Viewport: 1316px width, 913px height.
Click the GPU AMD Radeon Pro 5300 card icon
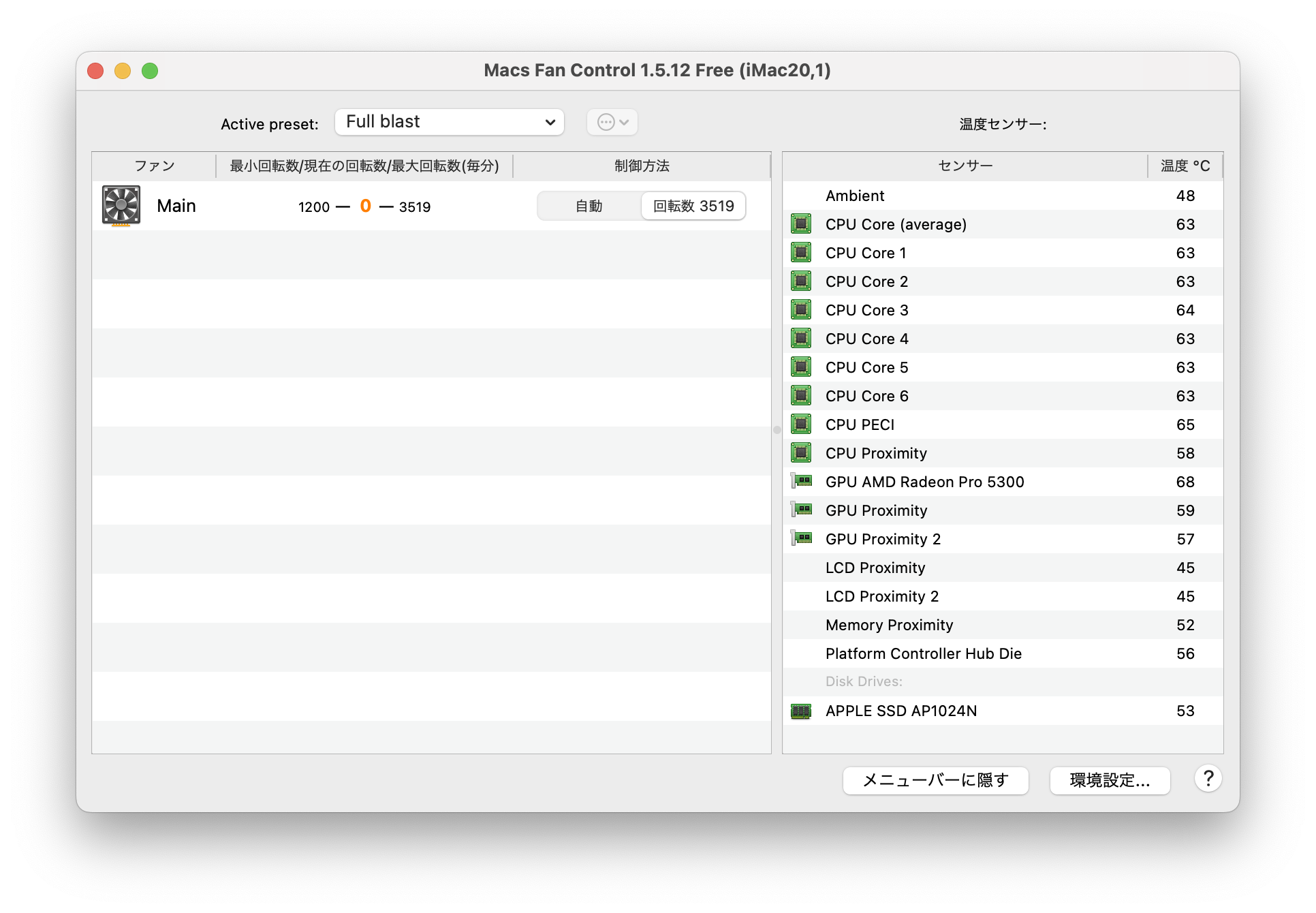801,482
